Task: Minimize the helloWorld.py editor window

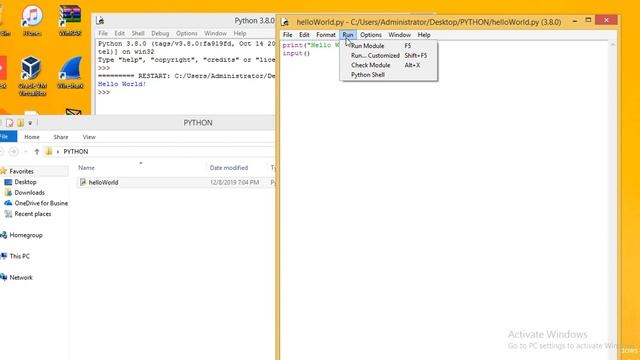Action: pyautogui.click(x=574, y=20)
